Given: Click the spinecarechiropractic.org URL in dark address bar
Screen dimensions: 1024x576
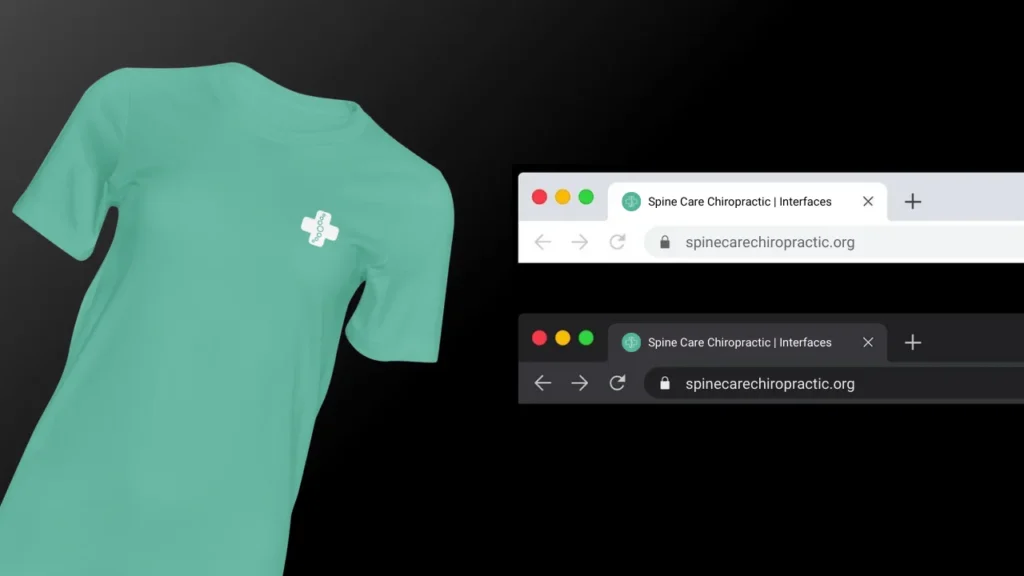Looking at the screenshot, I should pyautogui.click(x=770, y=383).
